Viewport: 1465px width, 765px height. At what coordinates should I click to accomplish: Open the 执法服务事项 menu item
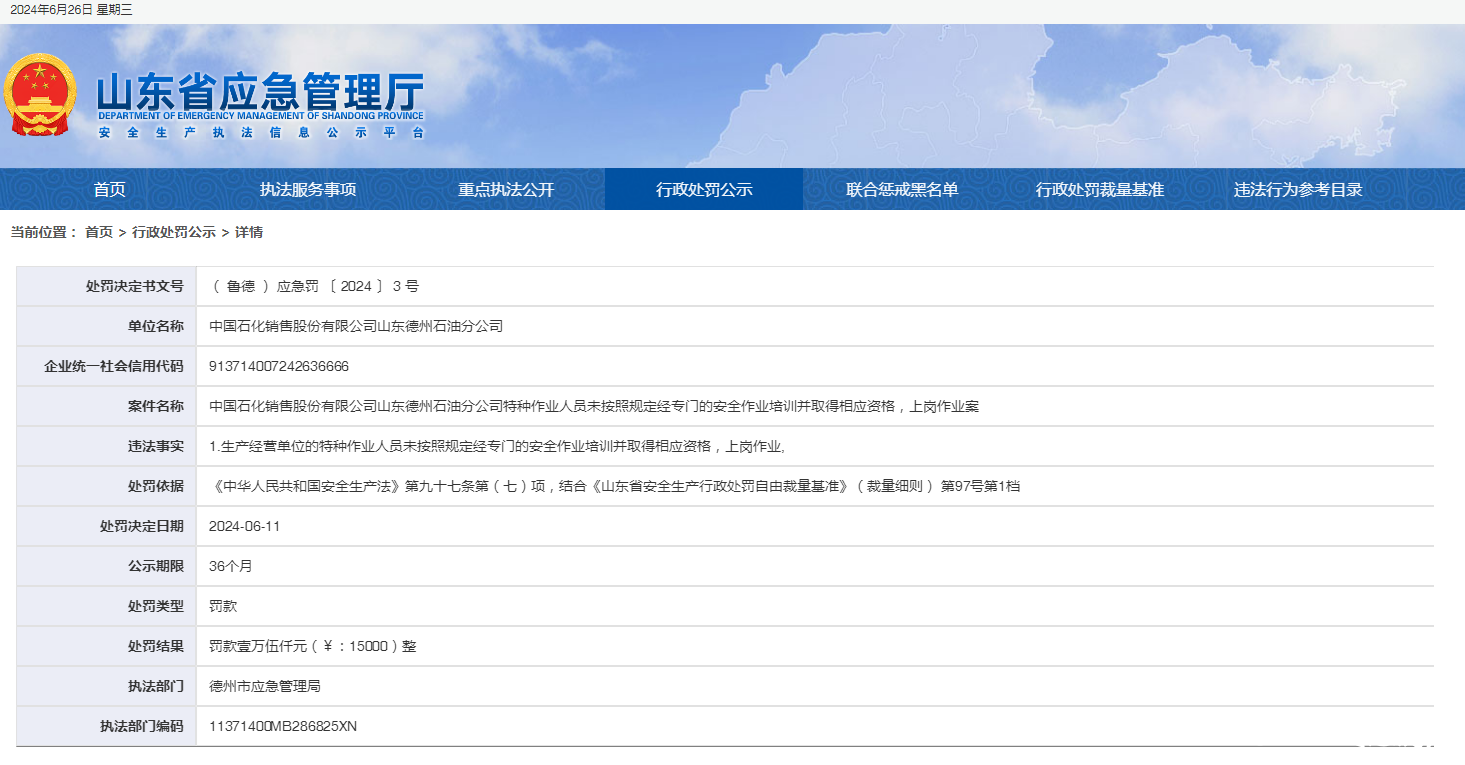click(x=308, y=189)
